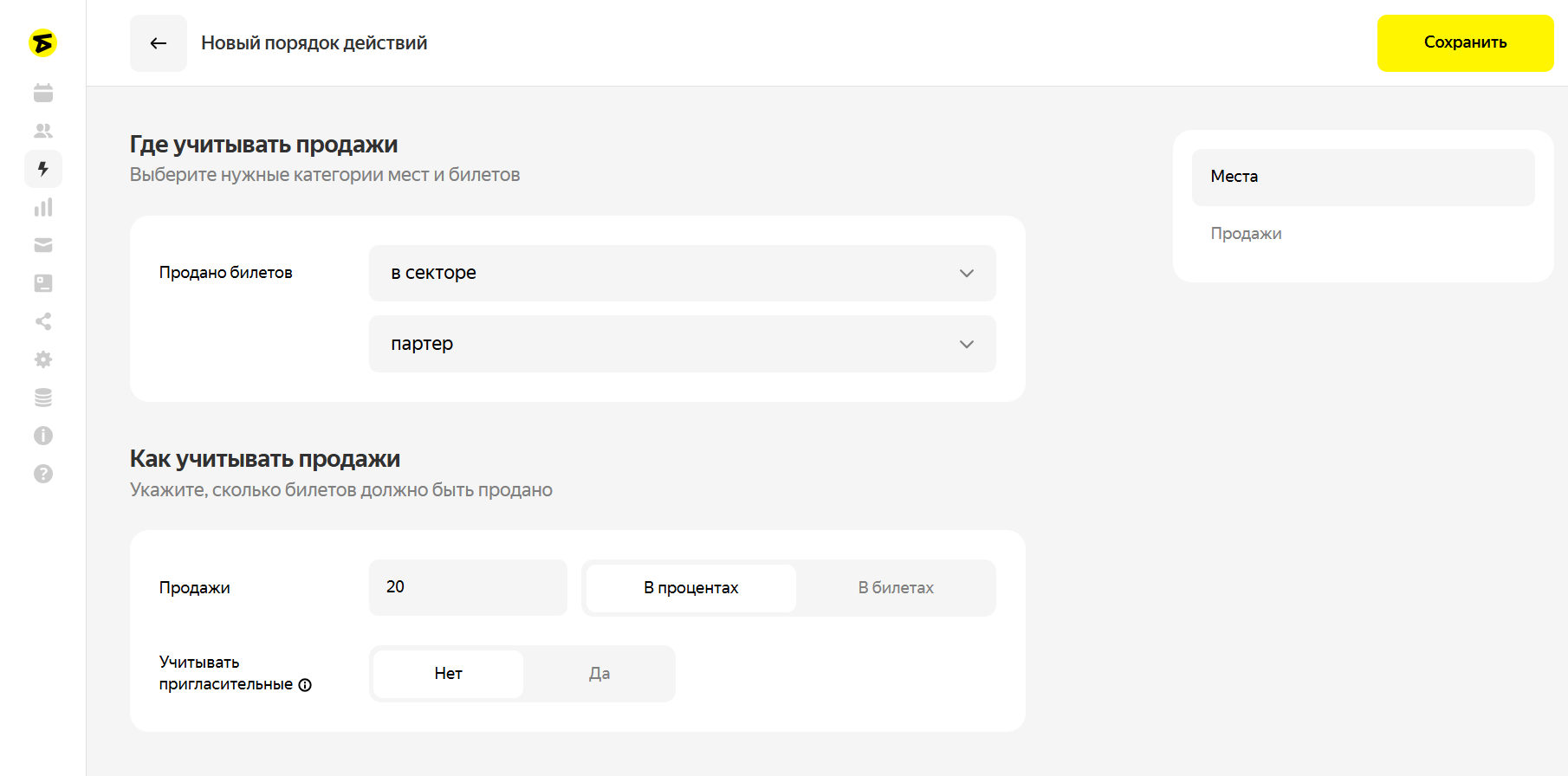The width and height of the screenshot is (1568, 776).
Task: Open the users icon in the sidebar
Action: tap(43, 131)
